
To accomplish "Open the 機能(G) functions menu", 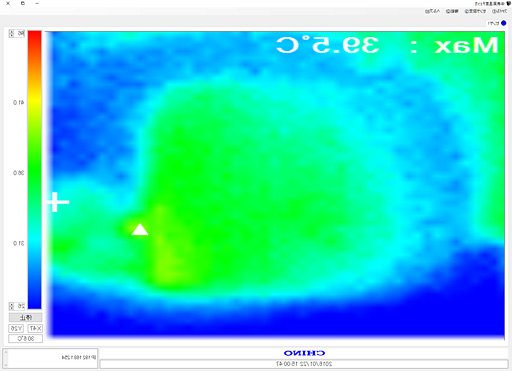I will [452, 11].
